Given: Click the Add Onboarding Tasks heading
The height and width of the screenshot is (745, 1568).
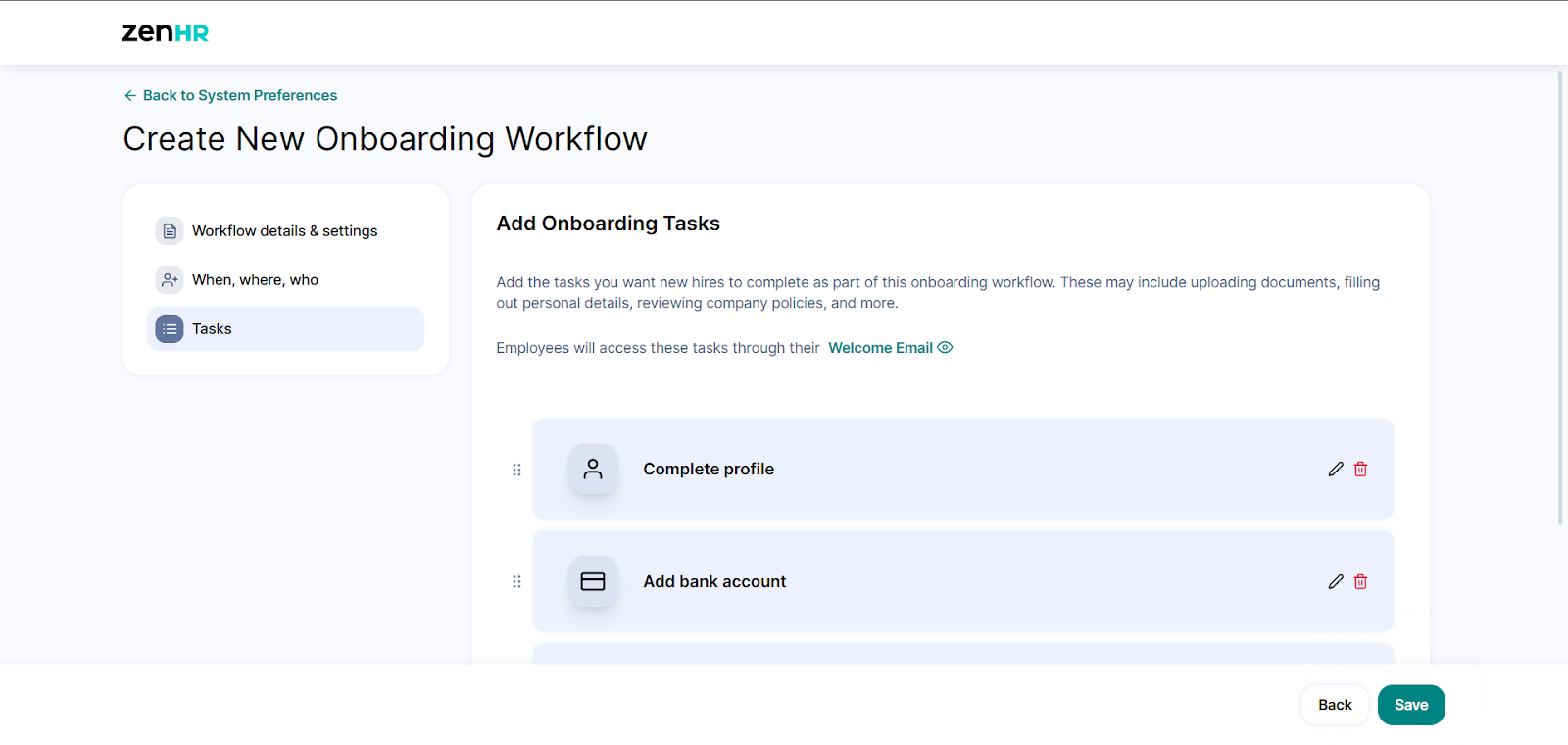Looking at the screenshot, I should point(608,223).
